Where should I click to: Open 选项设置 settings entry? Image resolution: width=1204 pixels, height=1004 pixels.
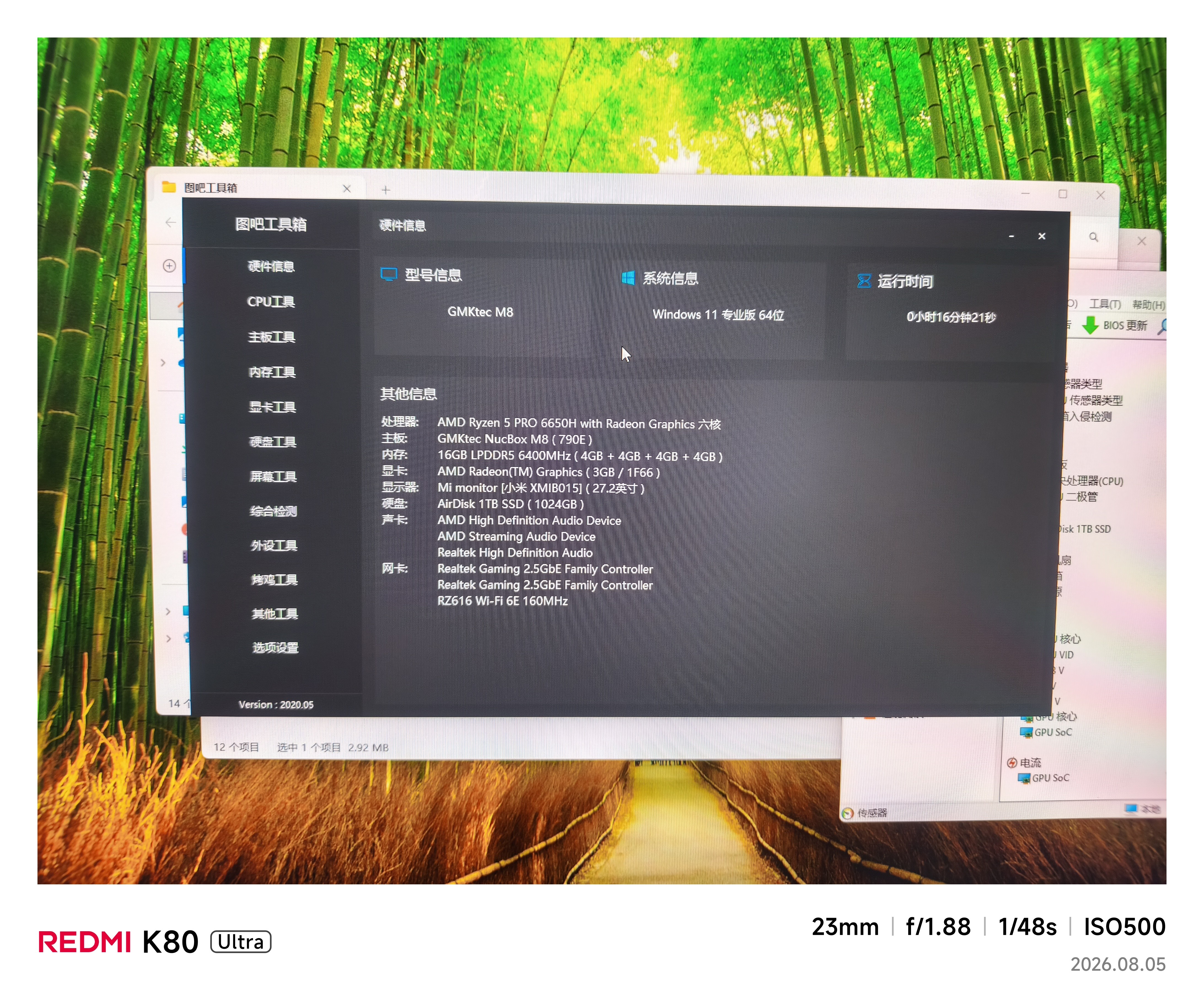click(275, 647)
